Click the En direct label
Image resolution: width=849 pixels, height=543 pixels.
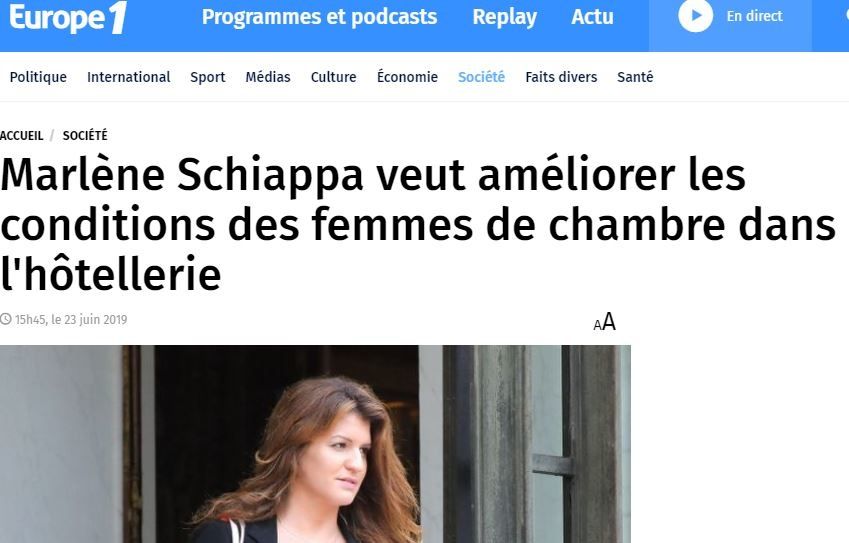754,16
